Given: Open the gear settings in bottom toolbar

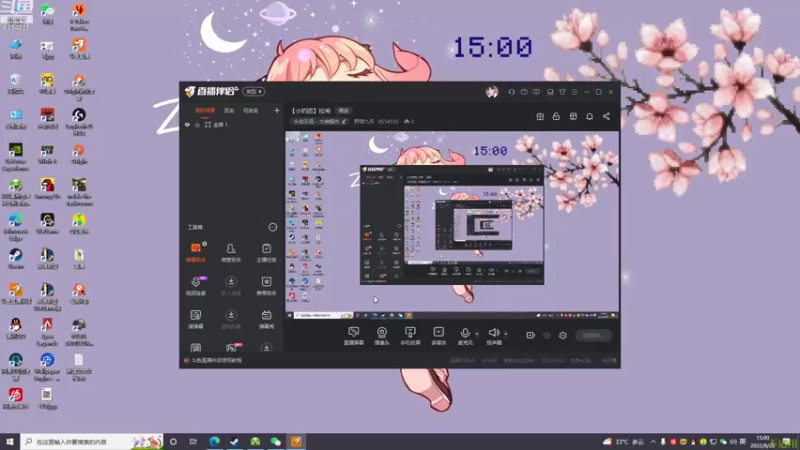Looking at the screenshot, I should [563, 335].
